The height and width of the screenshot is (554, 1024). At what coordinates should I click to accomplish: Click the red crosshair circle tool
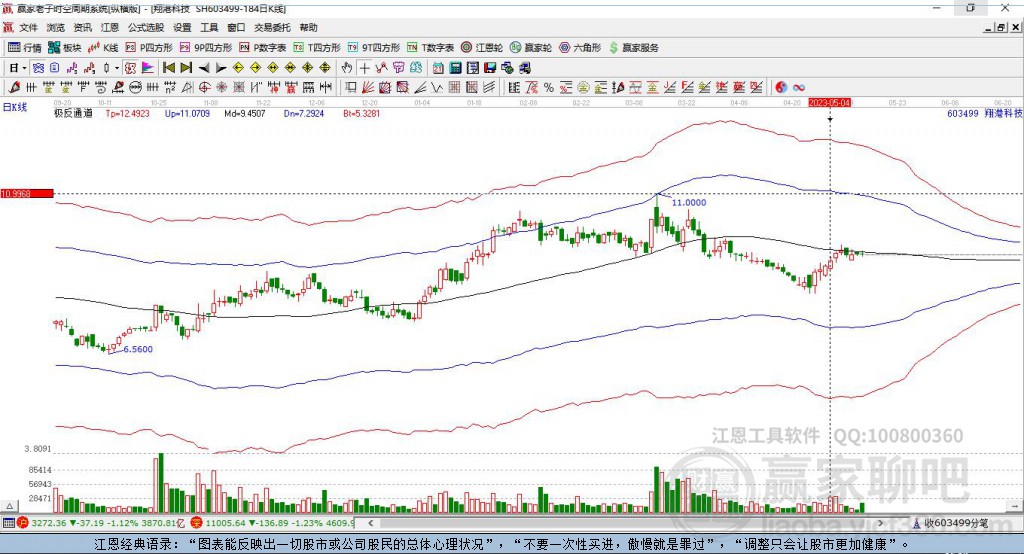point(204,88)
